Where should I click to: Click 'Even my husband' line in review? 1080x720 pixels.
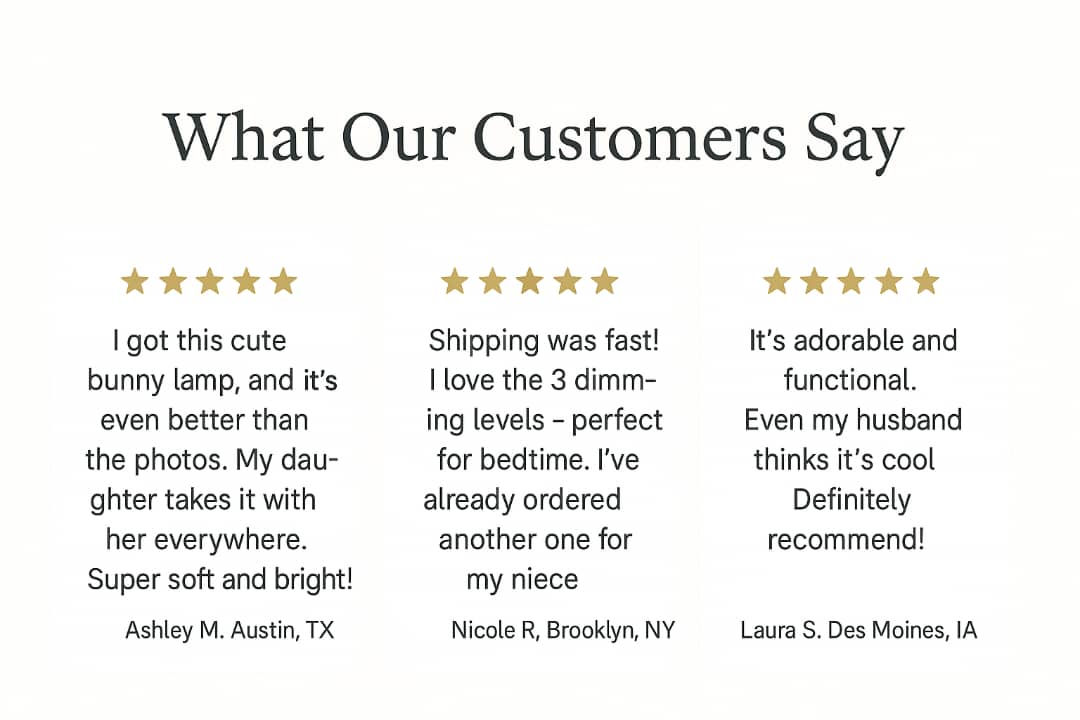point(853,420)
